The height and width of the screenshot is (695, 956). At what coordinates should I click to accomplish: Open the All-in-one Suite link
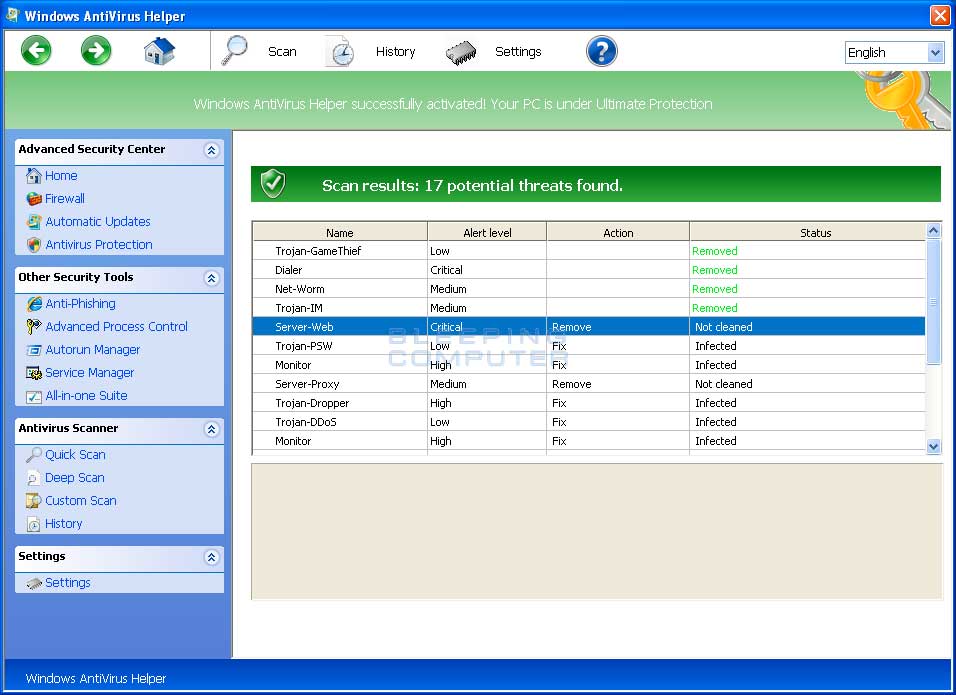coord(87,396)
